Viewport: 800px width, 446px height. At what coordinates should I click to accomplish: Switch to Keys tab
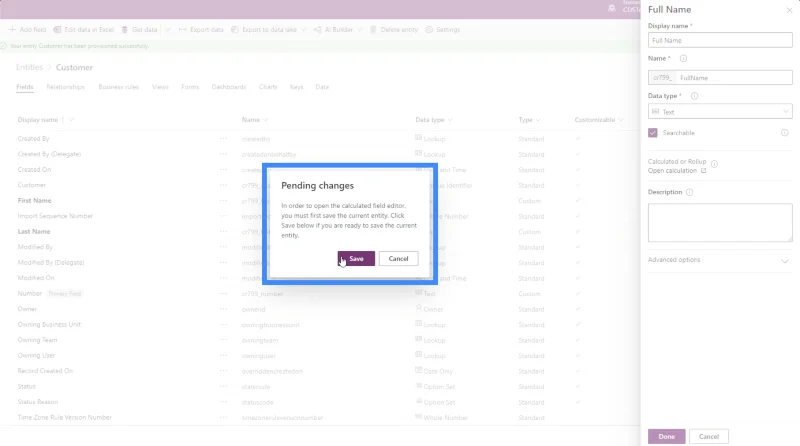pyautogui.click(x=296, y=87)
